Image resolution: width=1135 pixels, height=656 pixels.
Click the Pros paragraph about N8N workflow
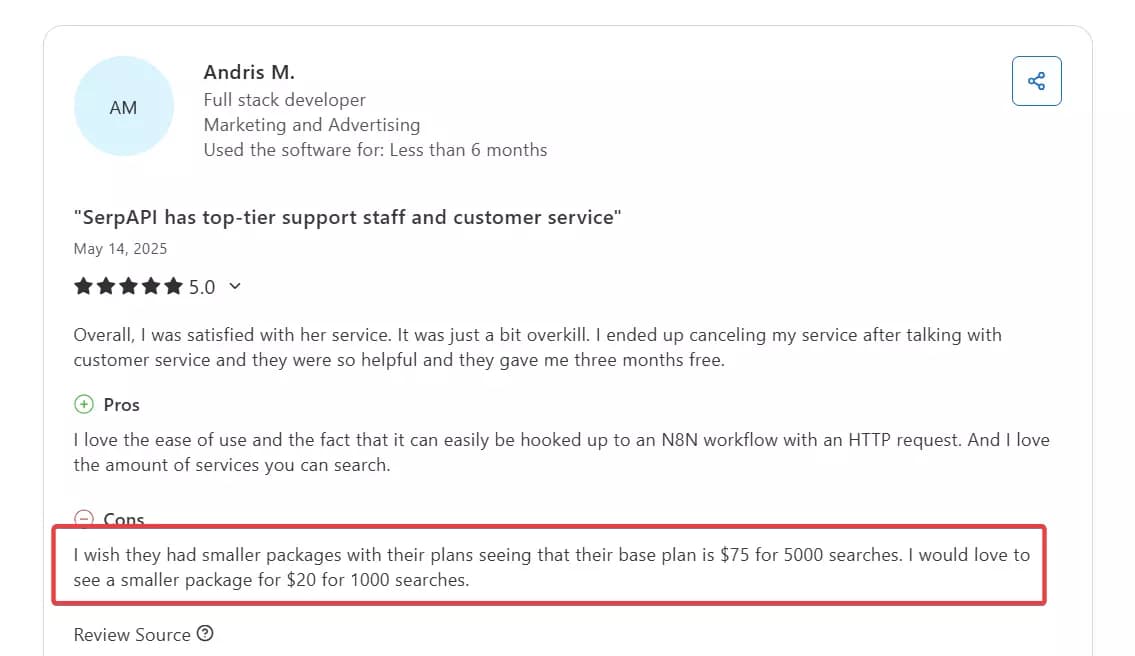tap(561, 452)
